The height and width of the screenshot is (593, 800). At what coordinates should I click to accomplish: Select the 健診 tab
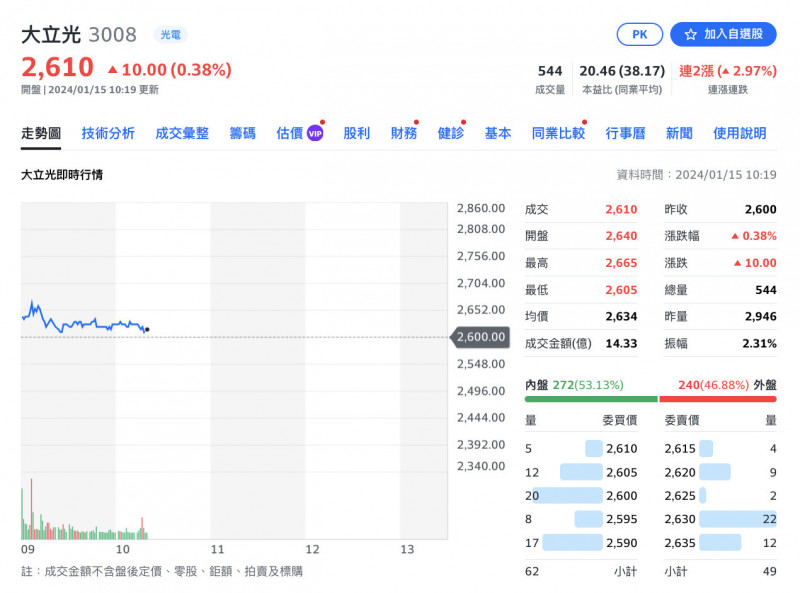coord(451,134)
